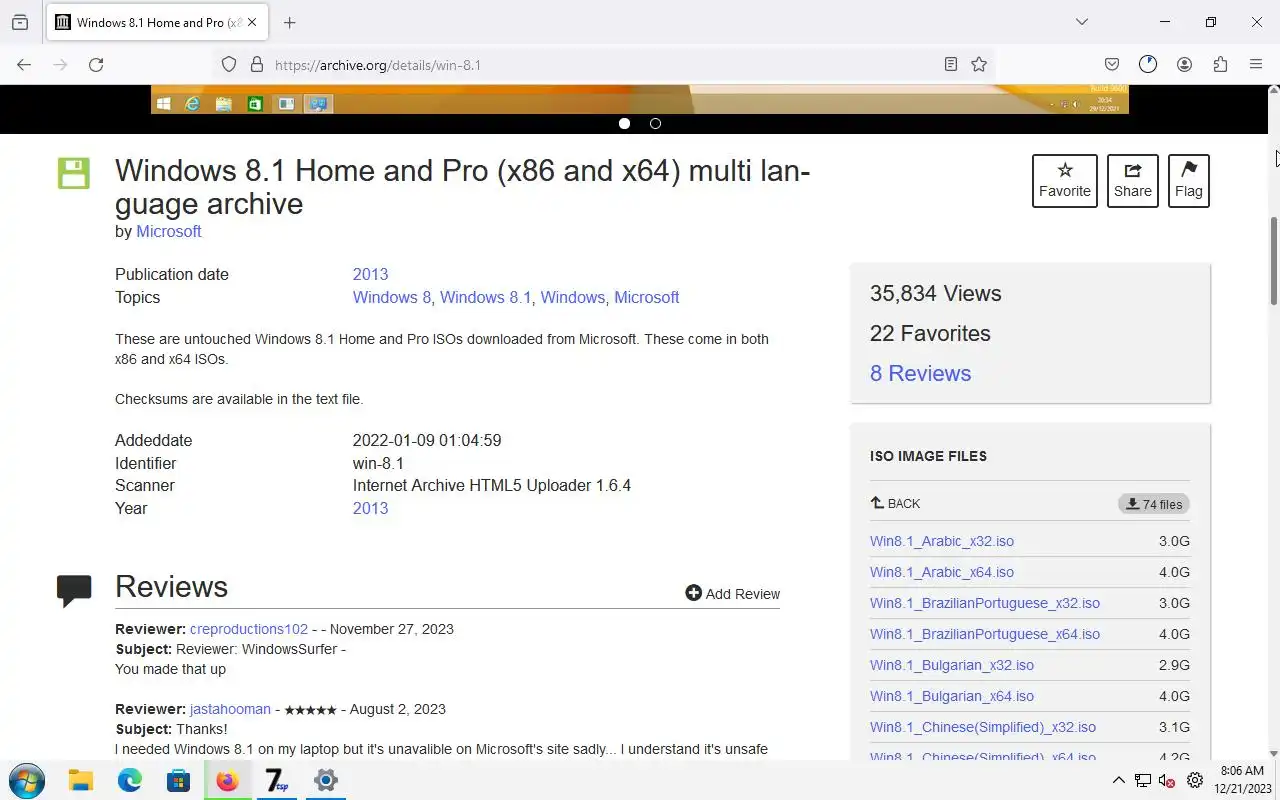Screen dimensions: 1280x800
Task: Open Firefox account icon
Action: click(1184, 65)
